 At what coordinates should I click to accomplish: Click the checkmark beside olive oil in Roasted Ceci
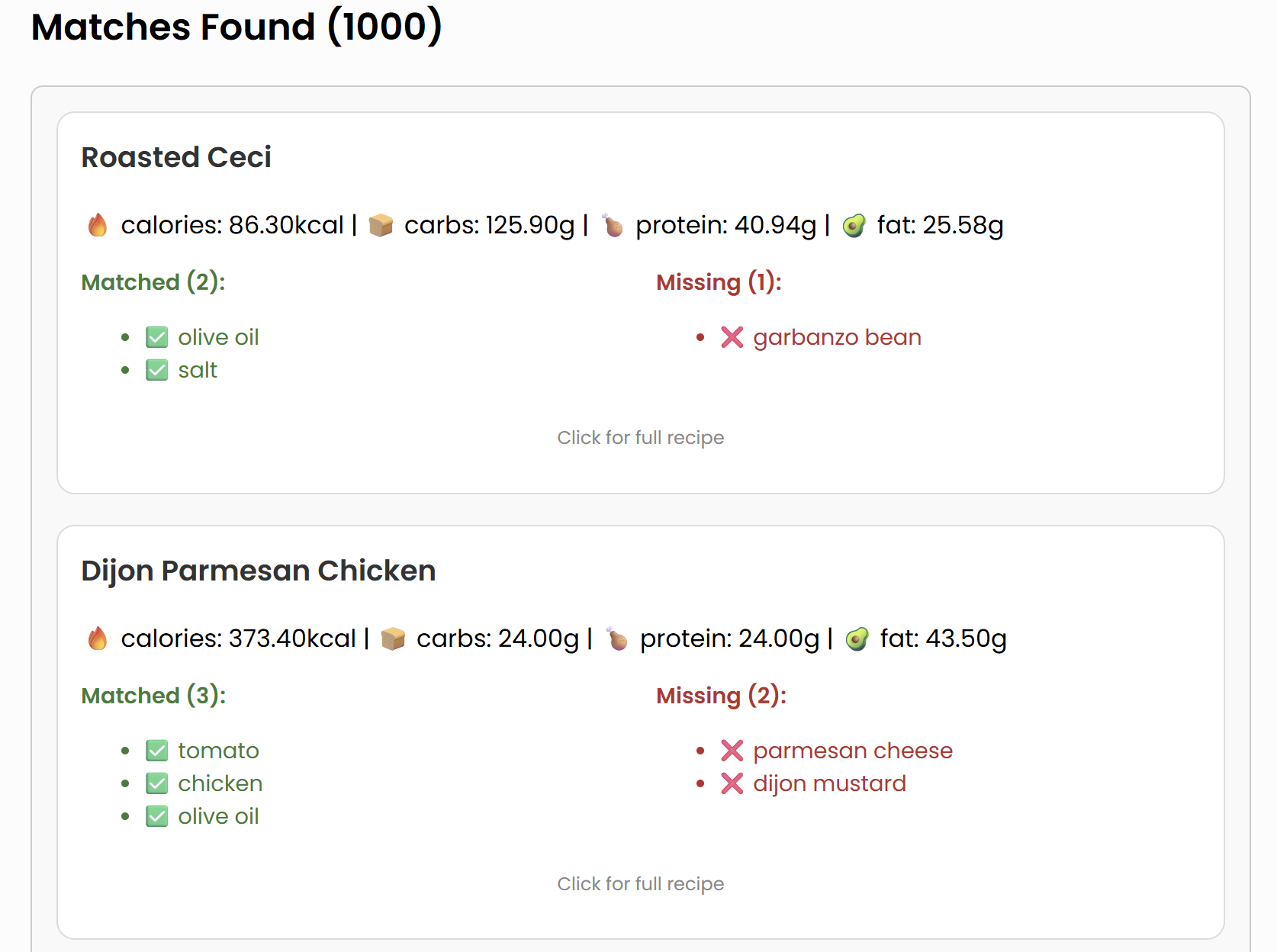coord(157,337)
